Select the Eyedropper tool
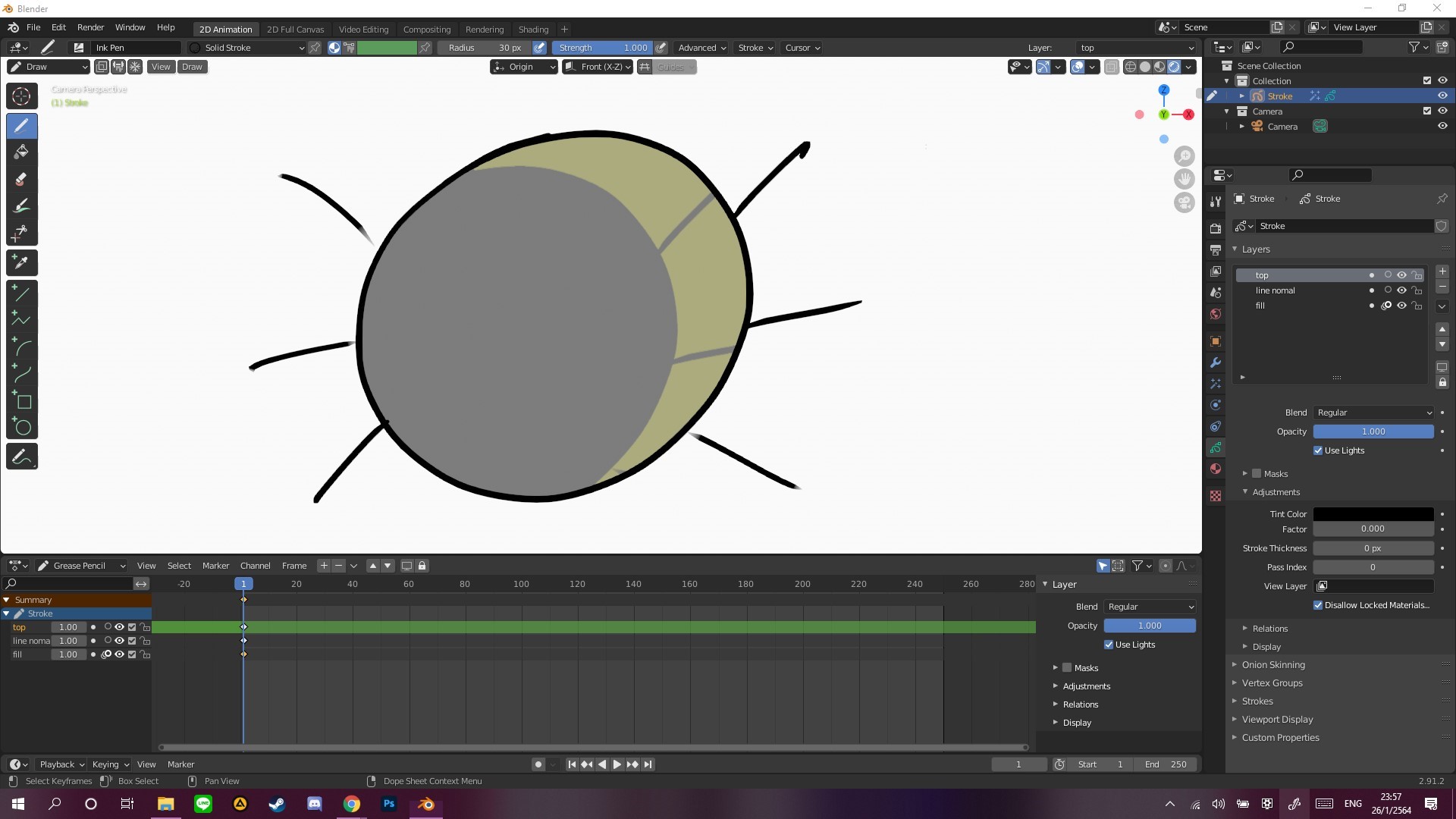Image resolution: width=1456 pixels, height=819 pixels. [x=22, y=262]
